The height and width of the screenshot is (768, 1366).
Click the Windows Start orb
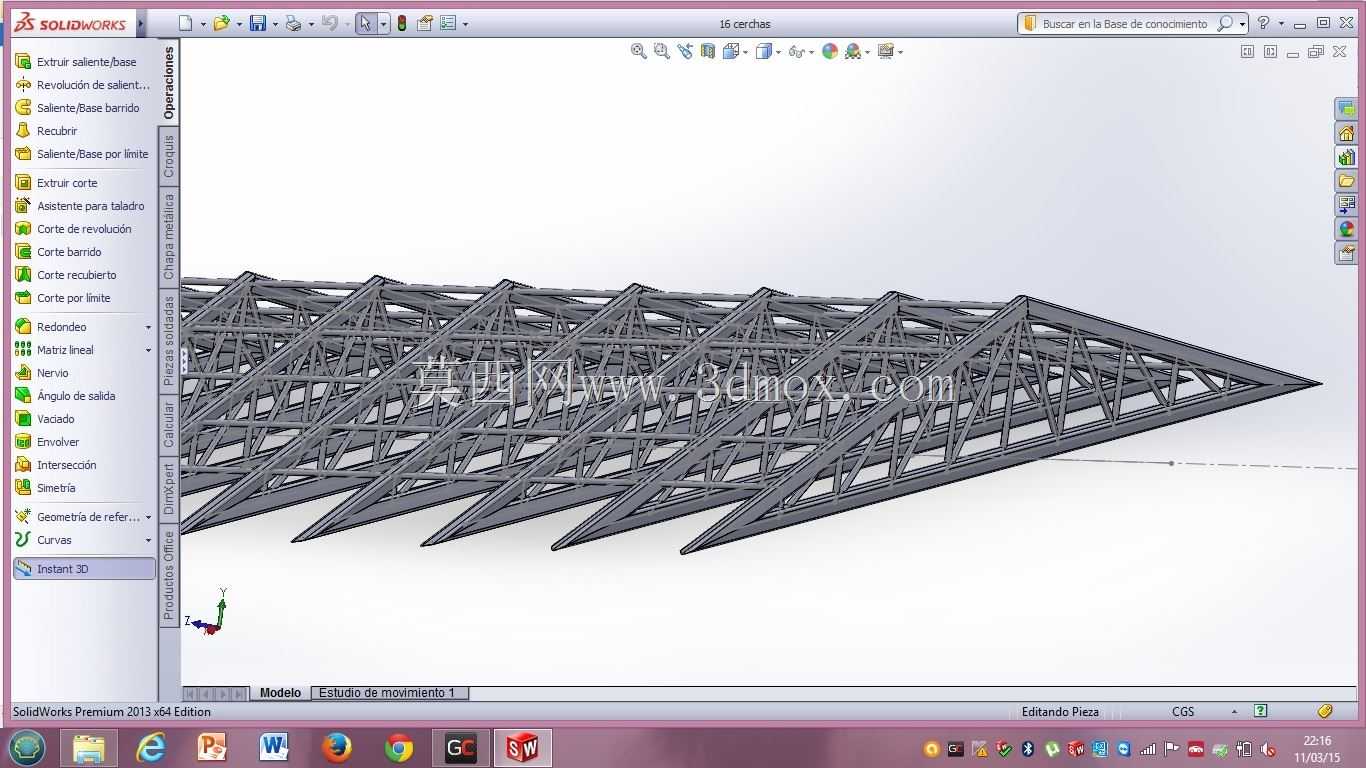pos(27,747)
